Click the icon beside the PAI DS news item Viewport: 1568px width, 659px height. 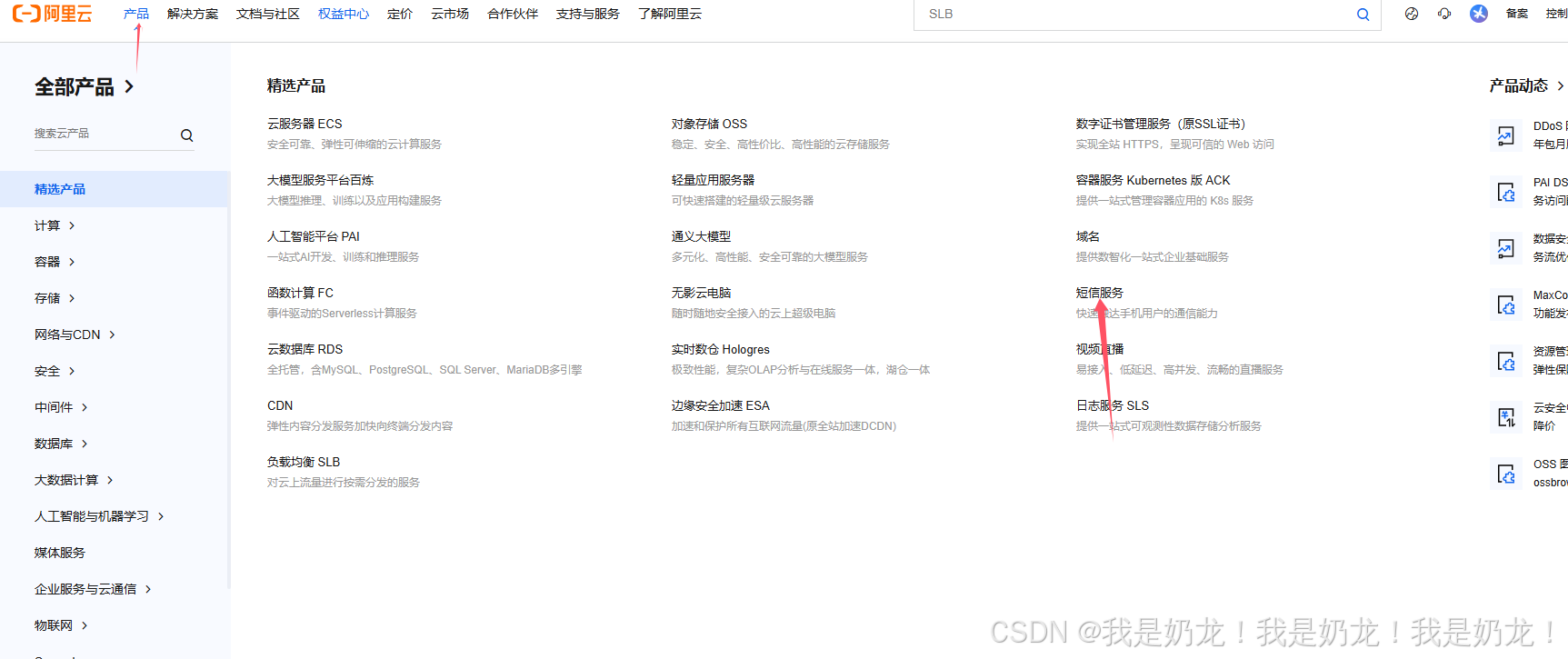[x=1506, y=192]
